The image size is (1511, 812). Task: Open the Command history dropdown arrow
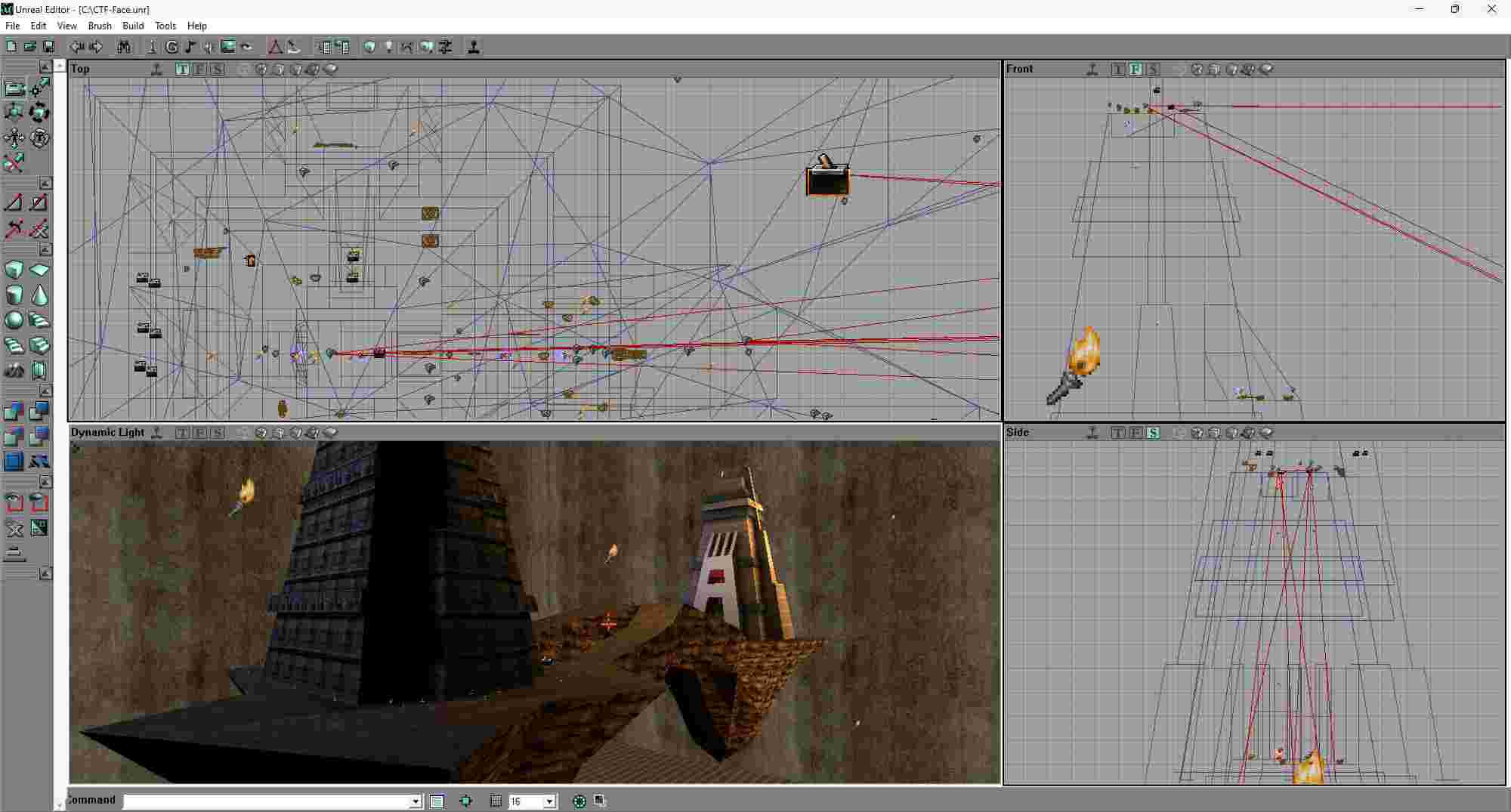click(x=416, y=801)
